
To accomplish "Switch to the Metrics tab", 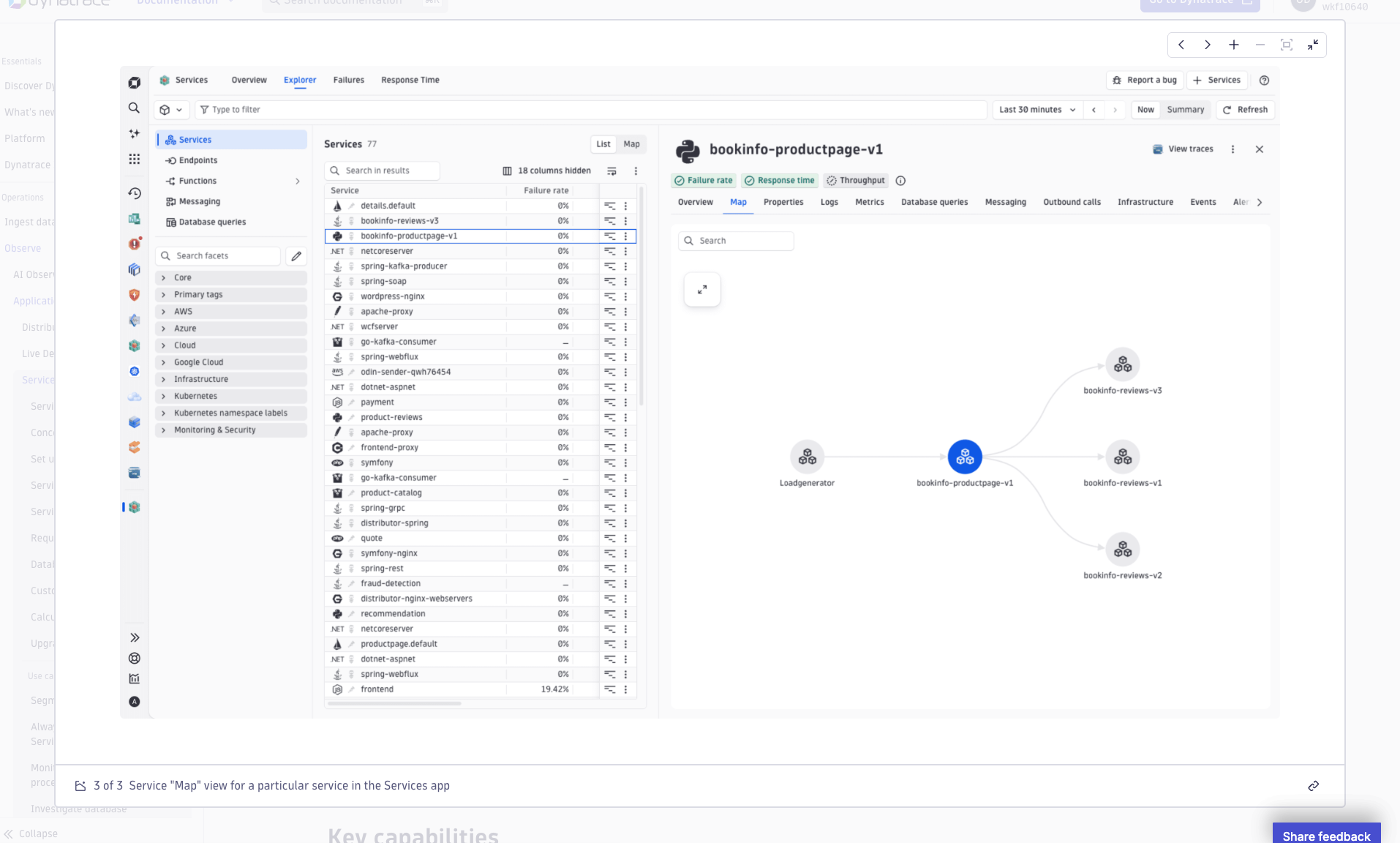I will point(869,203).
